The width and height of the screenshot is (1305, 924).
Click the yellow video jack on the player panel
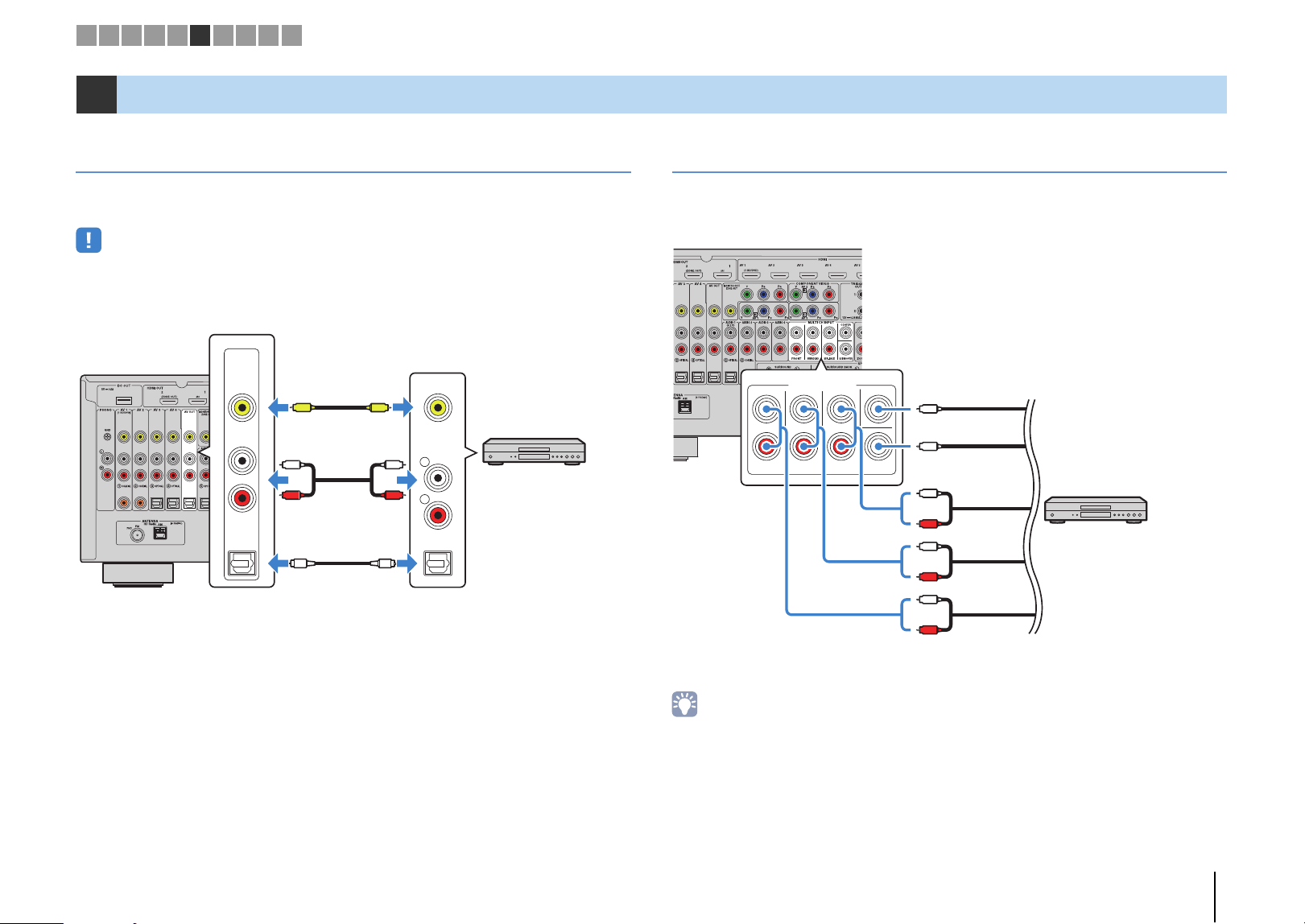pos(438,407)
